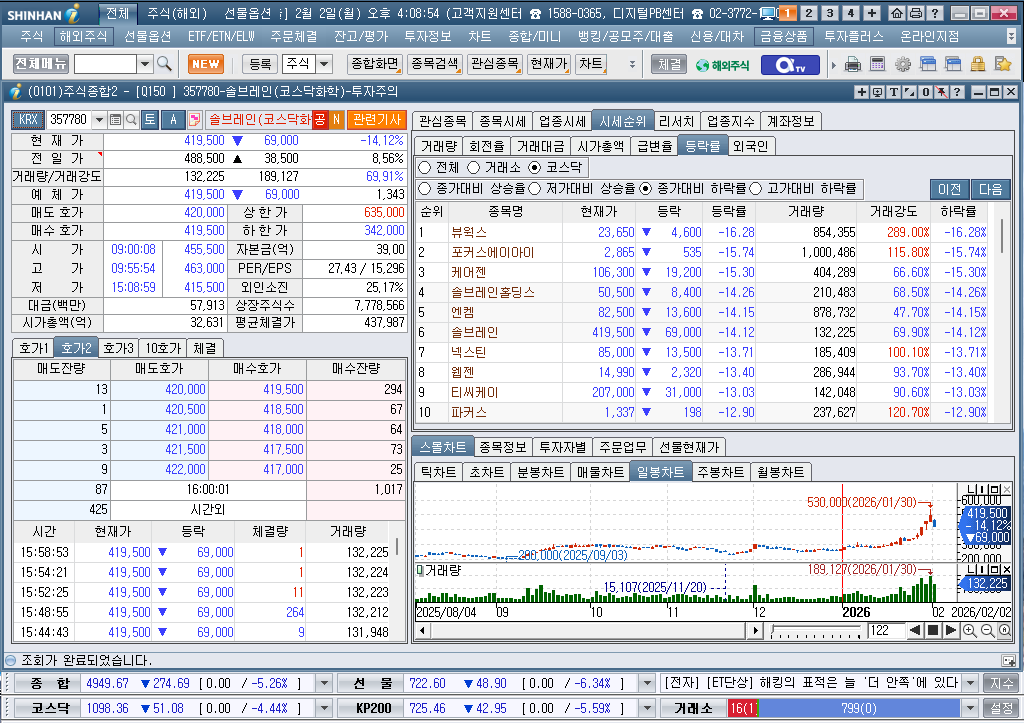Open the menu search box dropdown arrow
The width and height of the screenshot is (1024, 723).
point(145,64)
